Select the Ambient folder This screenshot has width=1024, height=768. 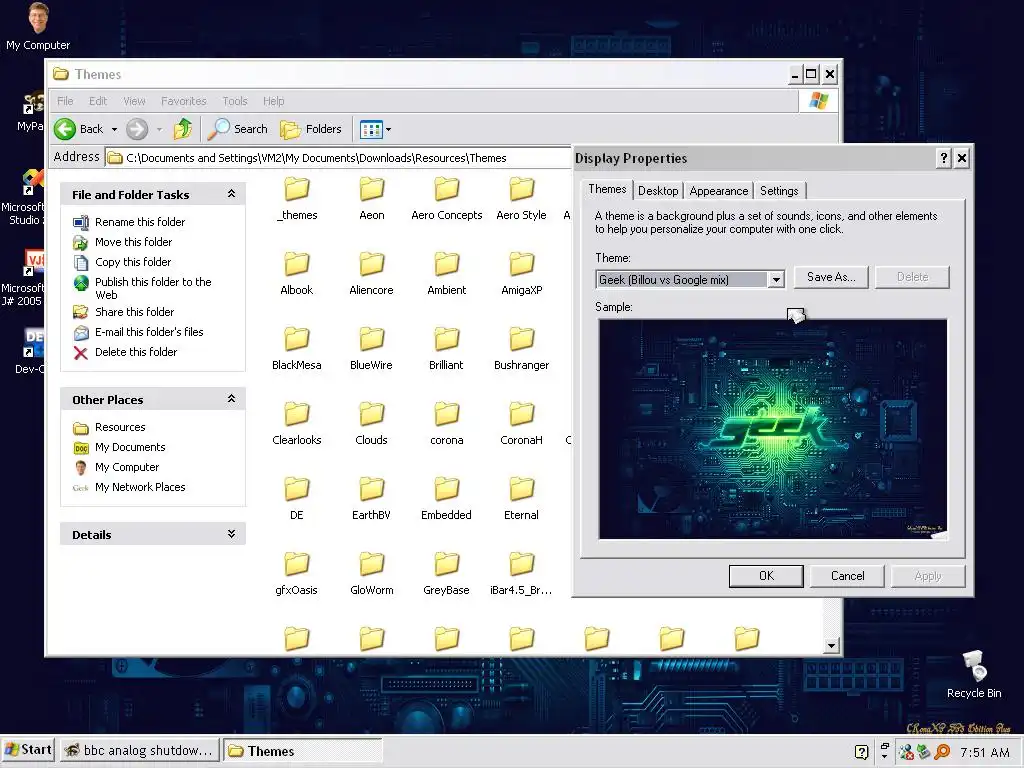click(x=447, y=274)
